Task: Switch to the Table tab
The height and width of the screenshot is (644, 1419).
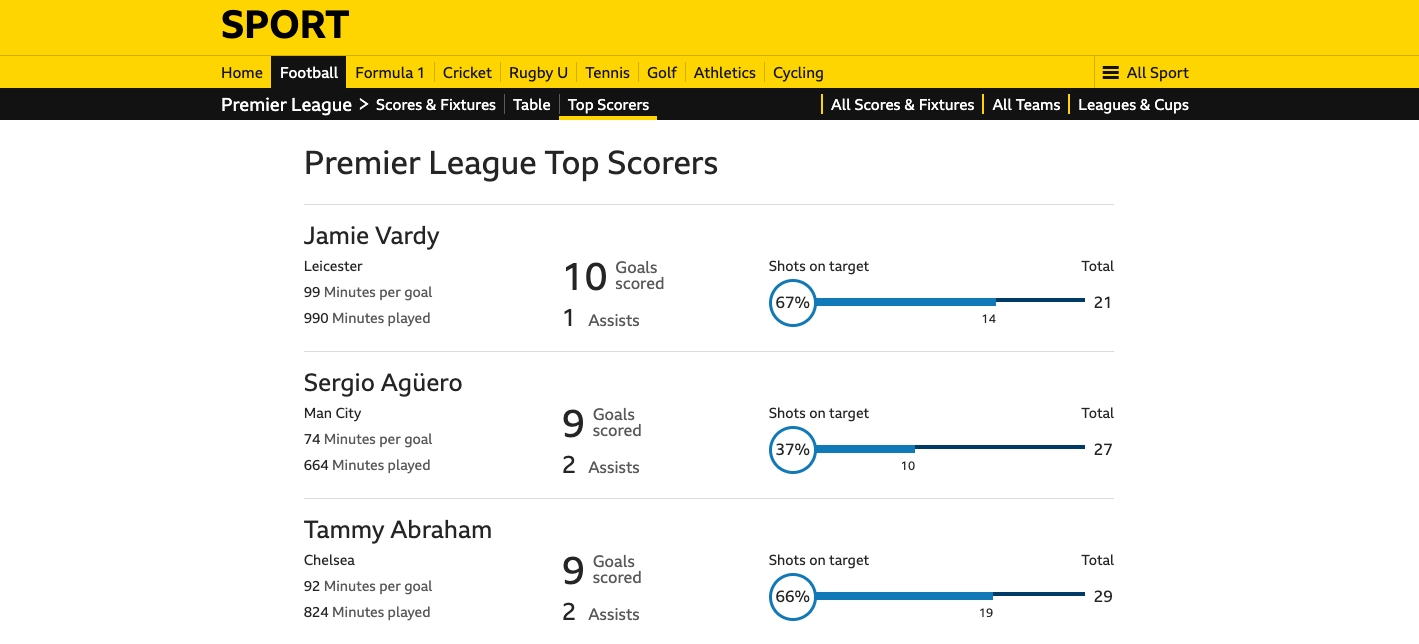Action: click(532, 105)
